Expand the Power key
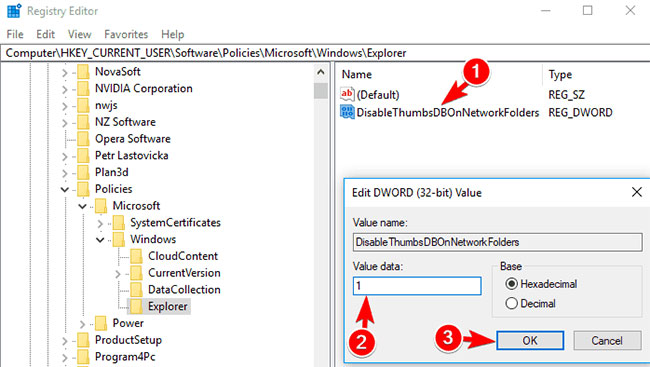Screen dimensions: 650x367 [82, 324]
